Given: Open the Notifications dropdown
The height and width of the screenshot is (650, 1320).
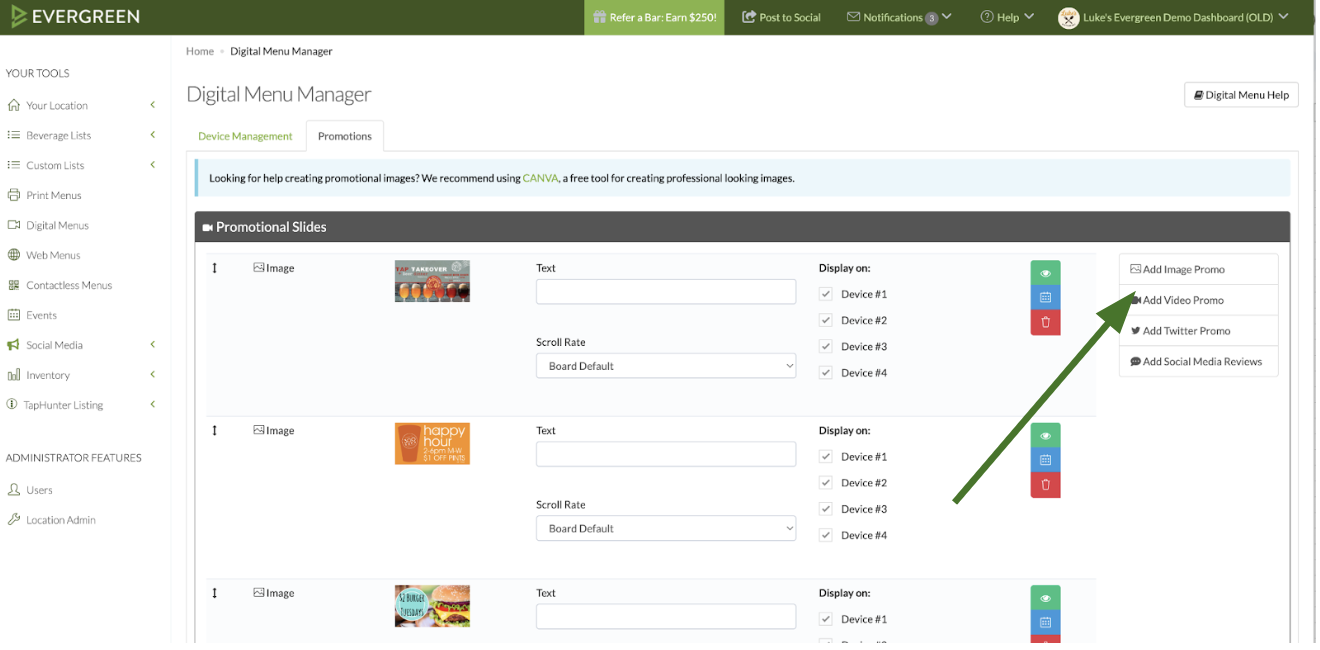Looking at the screenshot, I should (x=899, y=17).
